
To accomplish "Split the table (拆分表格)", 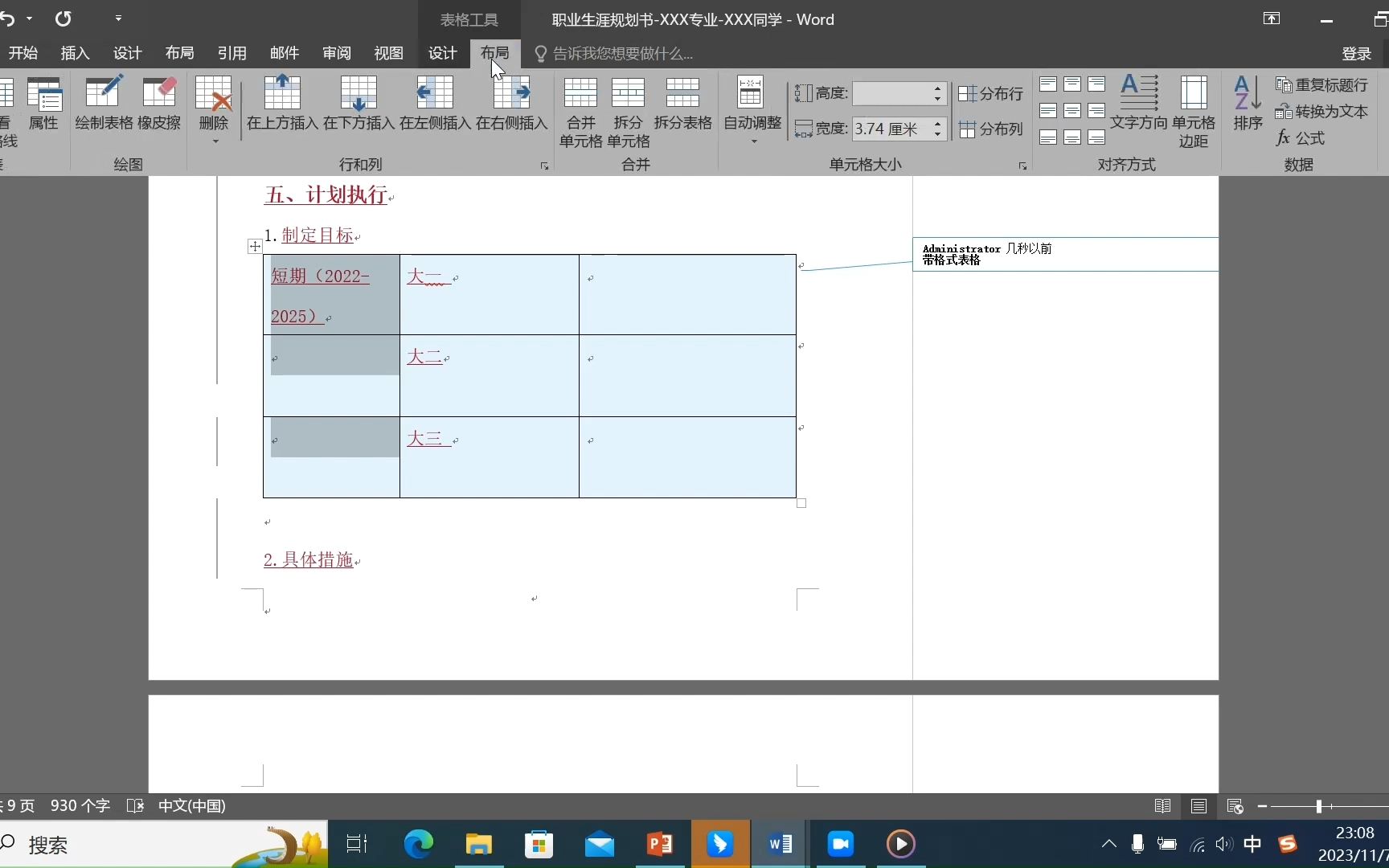I will pos(682,103).
